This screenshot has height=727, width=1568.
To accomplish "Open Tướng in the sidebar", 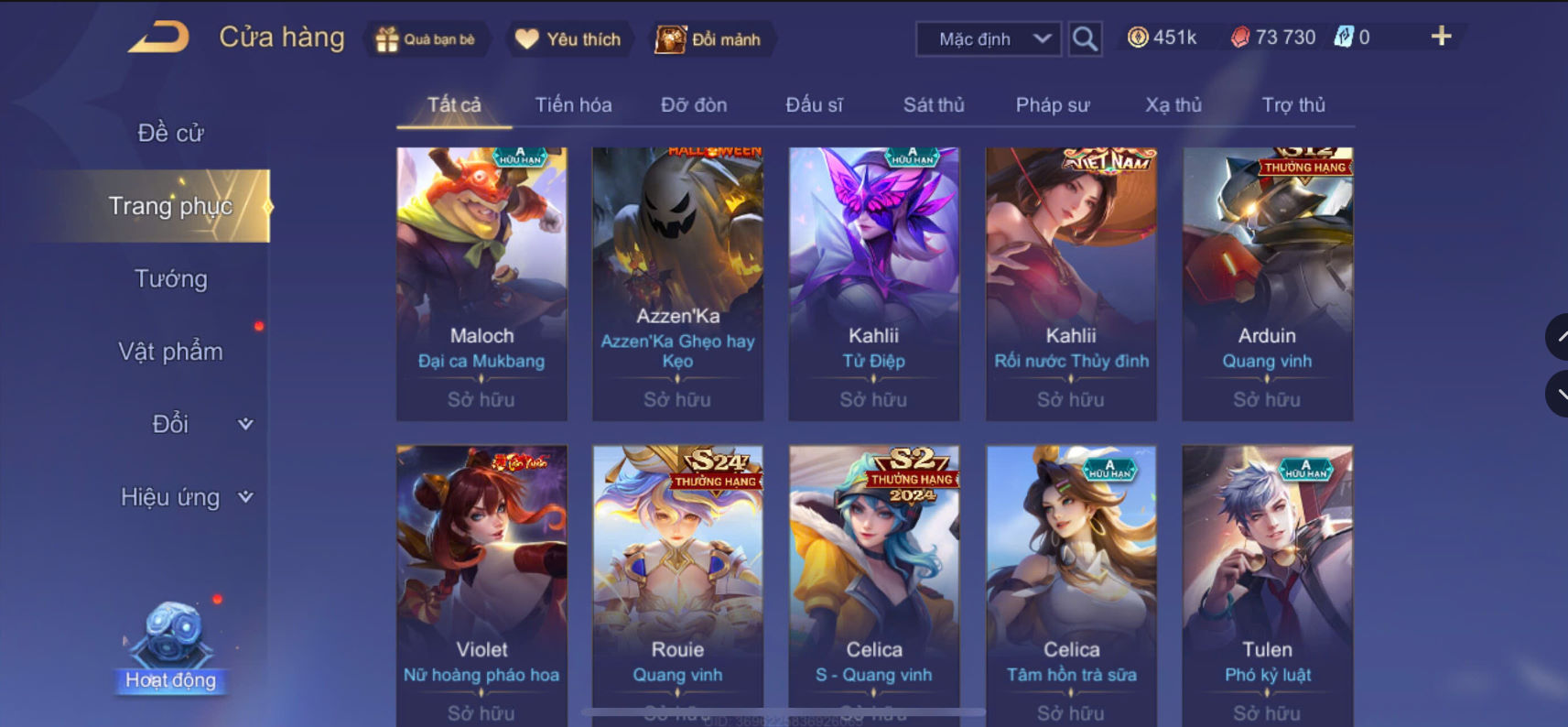I will 171,278.
